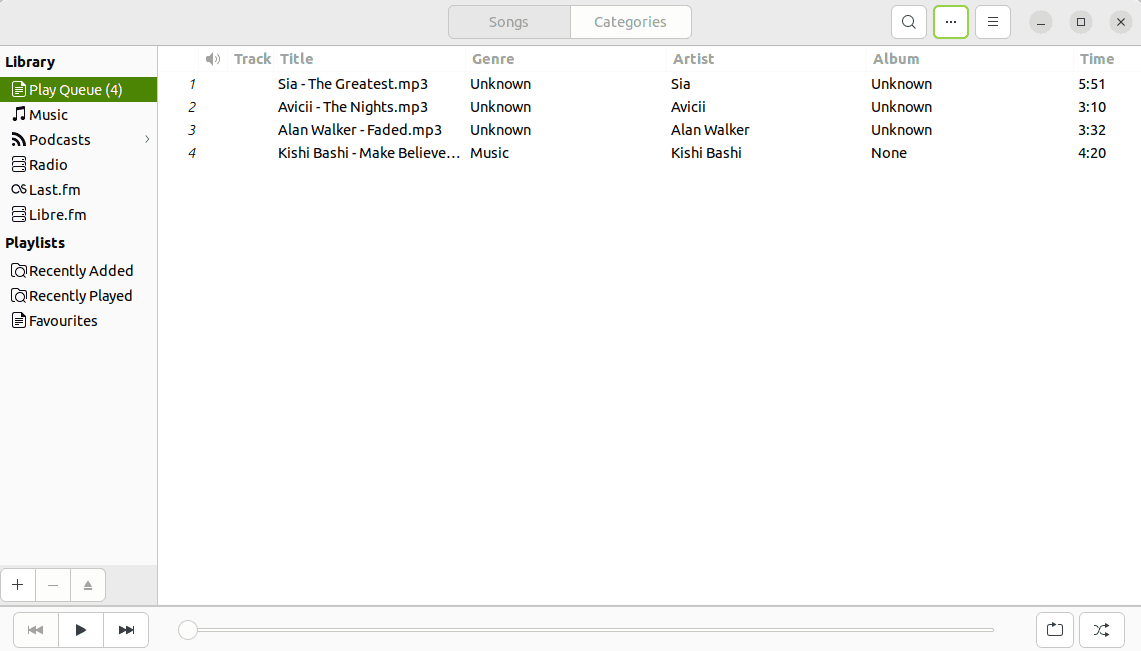Sort songs by clicking the Title column header
1141x651 pixels.
click(x=296, y=59)
